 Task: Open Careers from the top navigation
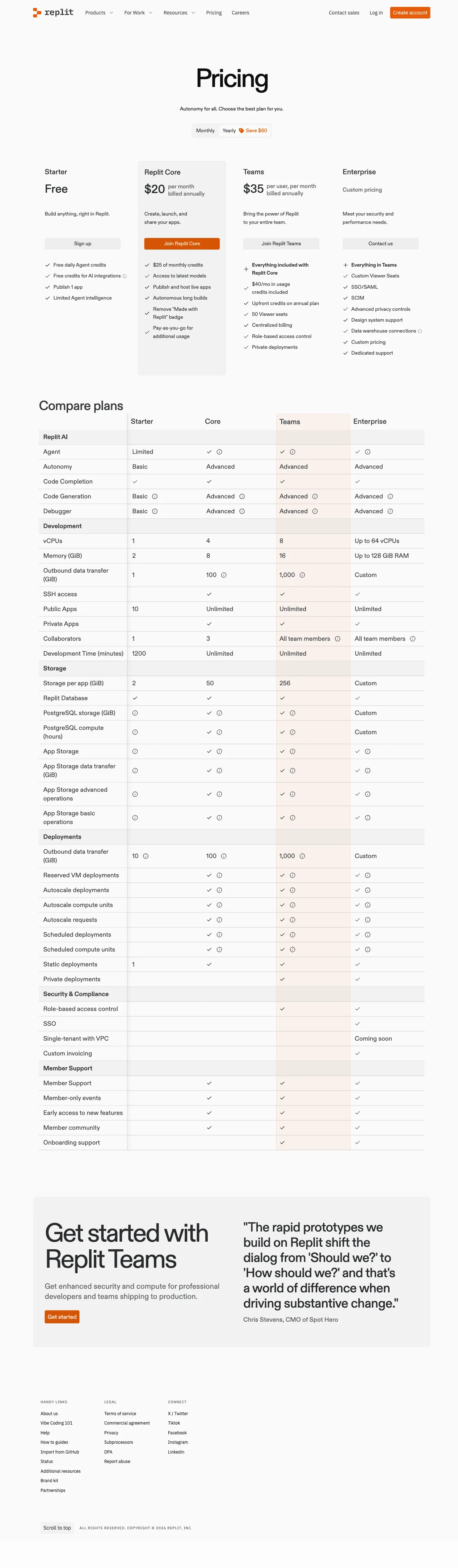(240, 13)
